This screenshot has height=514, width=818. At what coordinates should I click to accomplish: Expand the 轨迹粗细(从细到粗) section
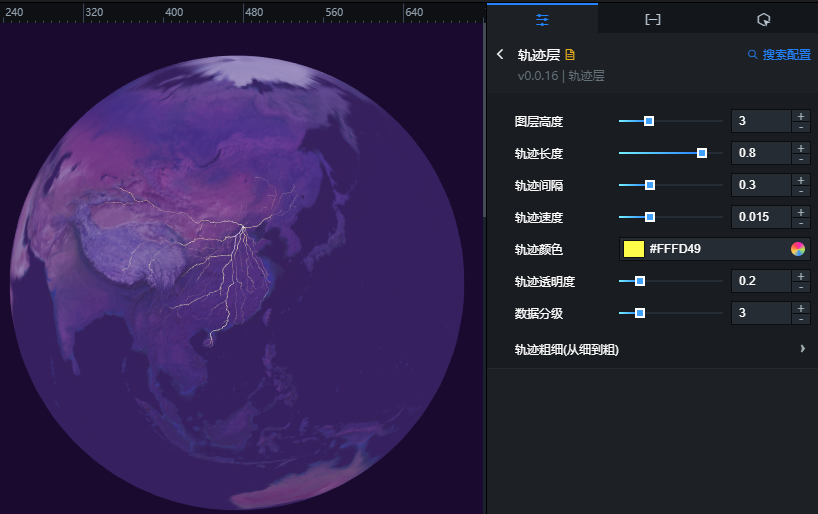coord(659,349)
